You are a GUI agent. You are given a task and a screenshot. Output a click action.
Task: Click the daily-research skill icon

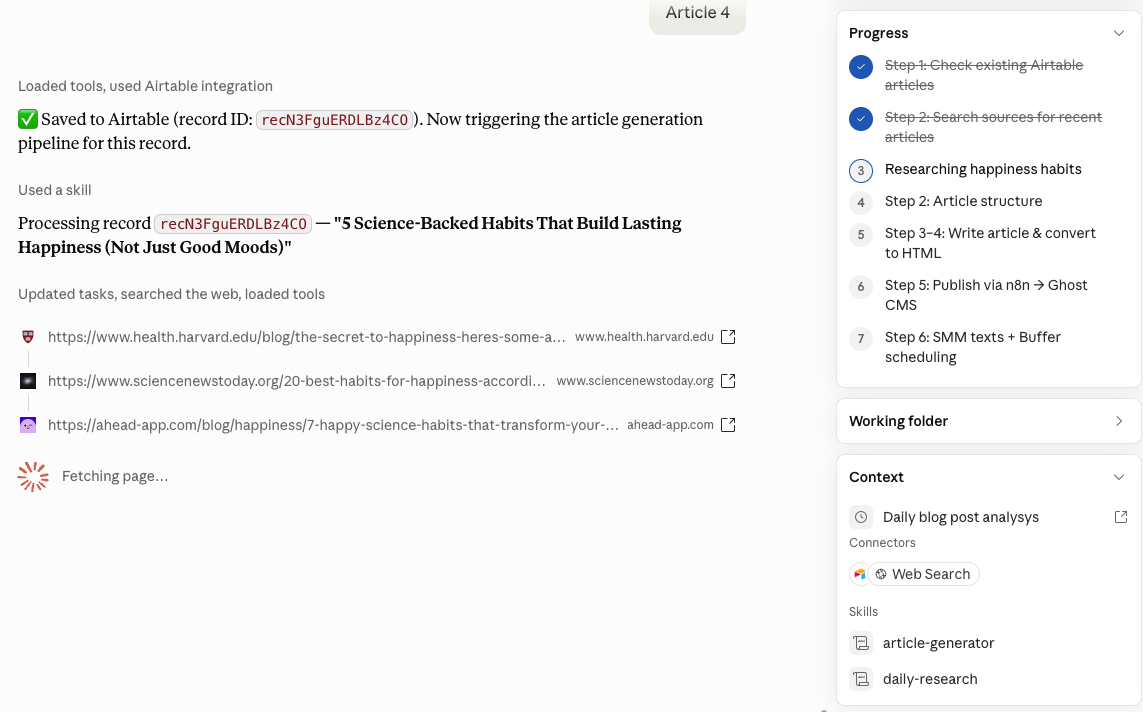click(861, 678)
